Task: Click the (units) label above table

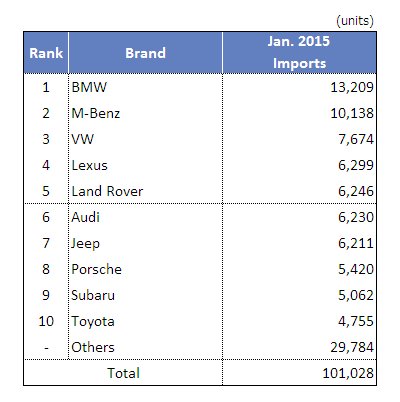Action: (355, 21)
